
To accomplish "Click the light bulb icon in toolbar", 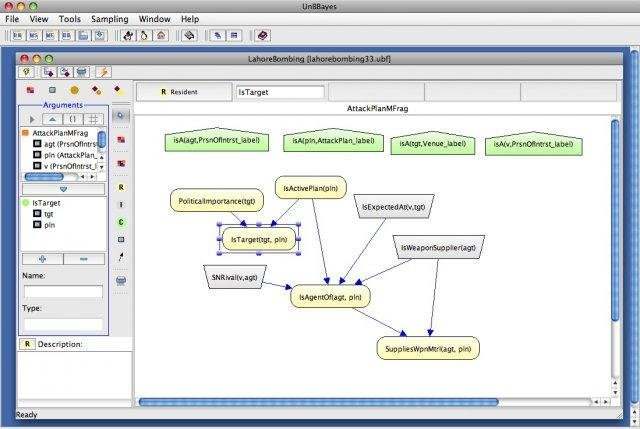I will (27, 72).
